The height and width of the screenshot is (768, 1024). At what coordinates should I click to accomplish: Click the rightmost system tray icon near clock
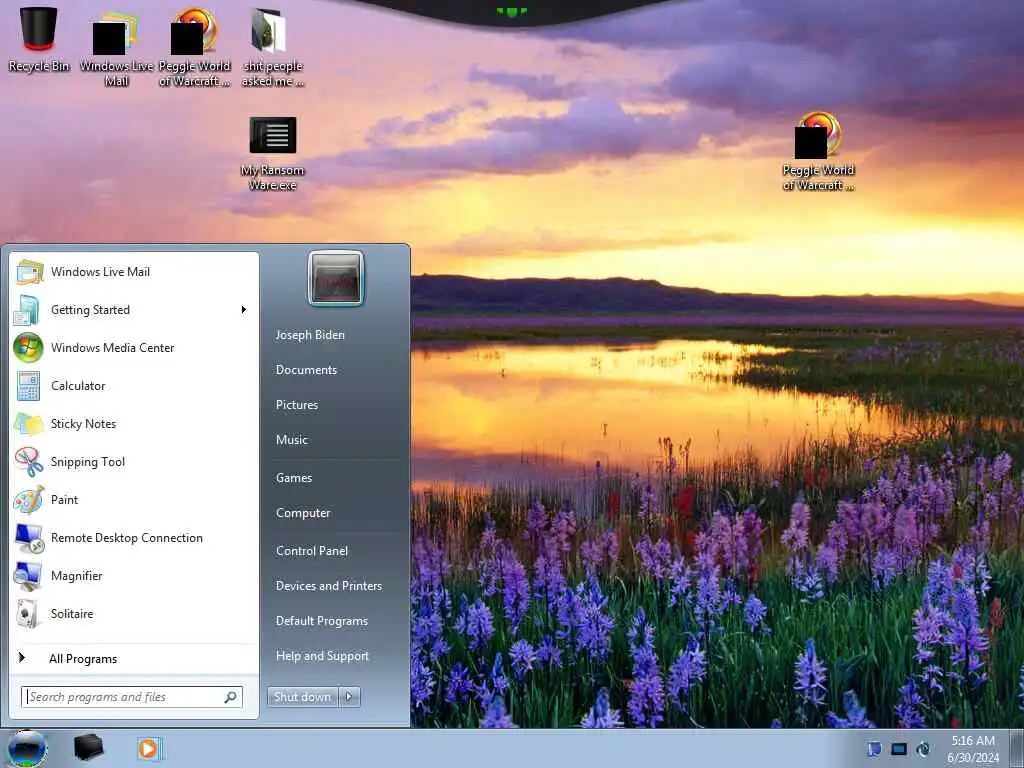pos(923,748)
